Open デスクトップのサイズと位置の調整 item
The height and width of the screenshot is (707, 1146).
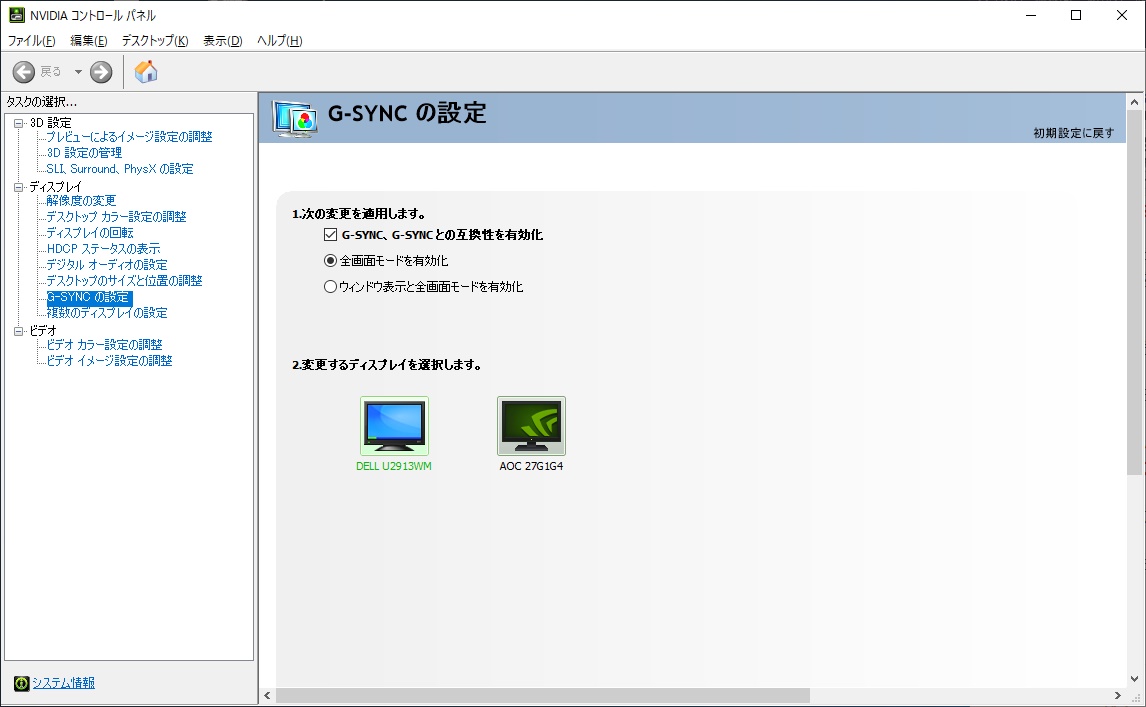pos(124,281)
